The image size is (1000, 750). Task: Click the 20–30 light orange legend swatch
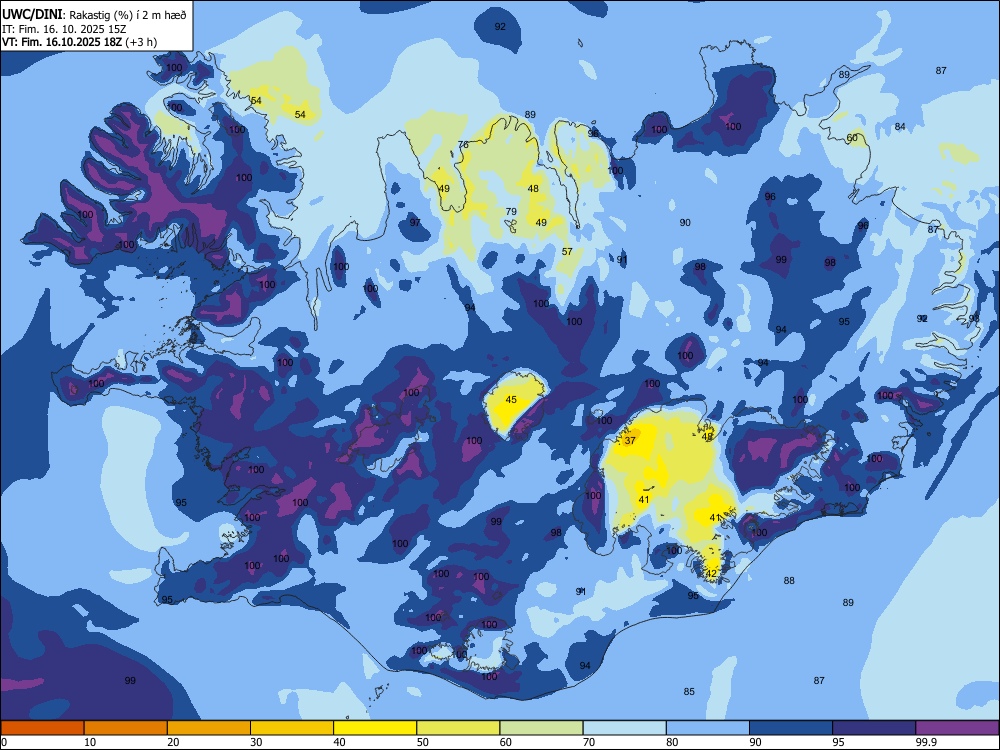point(209,728)
